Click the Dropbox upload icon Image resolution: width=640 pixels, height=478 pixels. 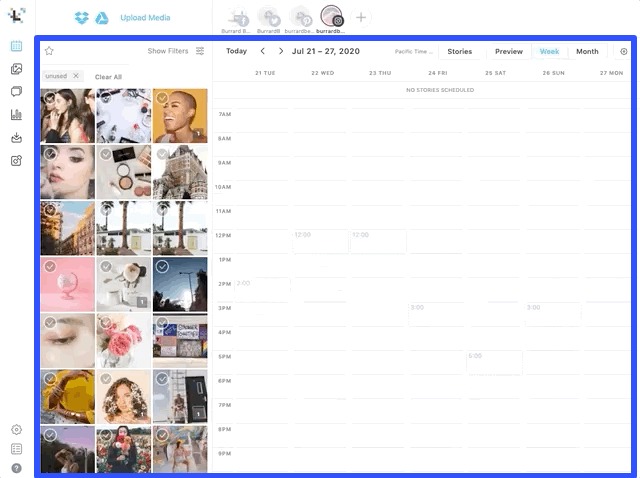pyautogui.click(x=83, y=18)
